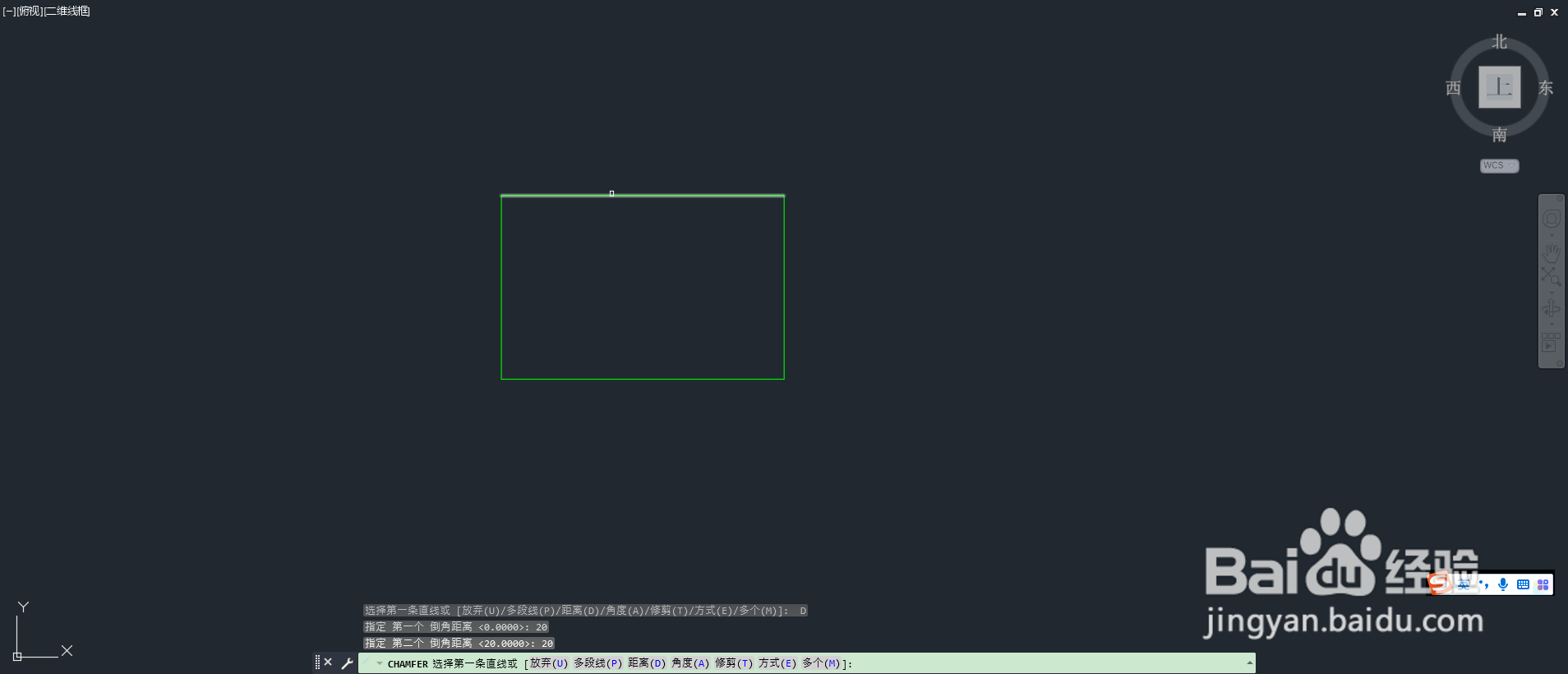Click ViewCube east direction 东

[x=1546, y=88]
